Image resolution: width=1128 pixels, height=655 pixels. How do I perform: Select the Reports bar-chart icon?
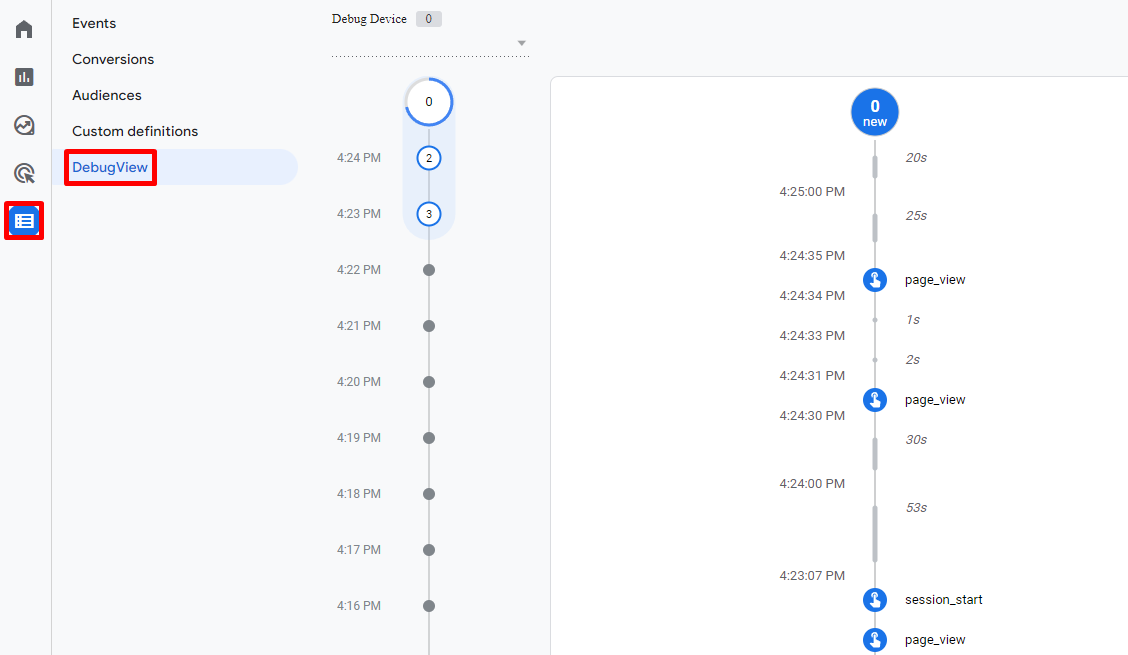pos(24,76)
